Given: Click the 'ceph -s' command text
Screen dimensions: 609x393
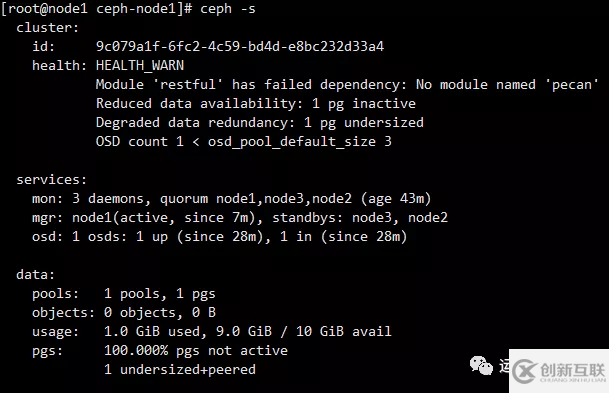Looking at the screenshot, I should pyautogui.click(x=228, y=9).
